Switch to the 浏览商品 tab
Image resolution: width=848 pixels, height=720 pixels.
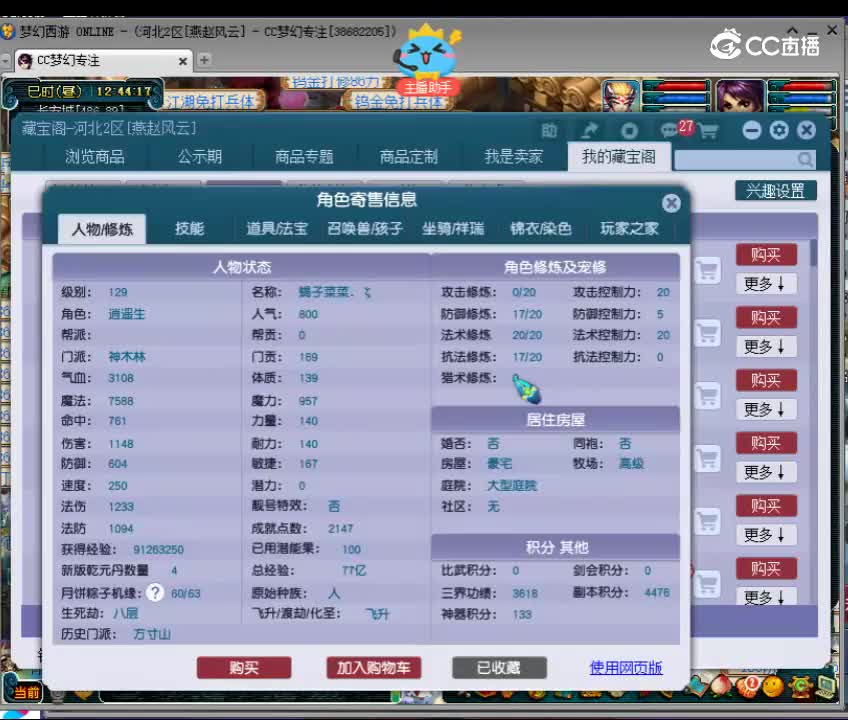coord(95,157)
